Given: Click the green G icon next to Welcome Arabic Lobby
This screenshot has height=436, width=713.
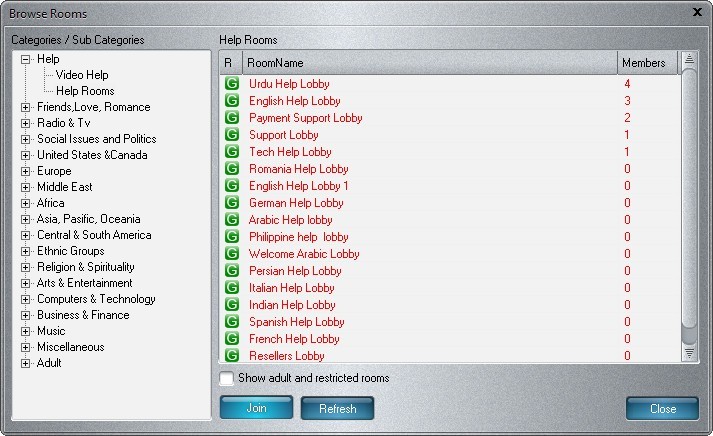Looking at the screenshot, I should tap(232, 254).
